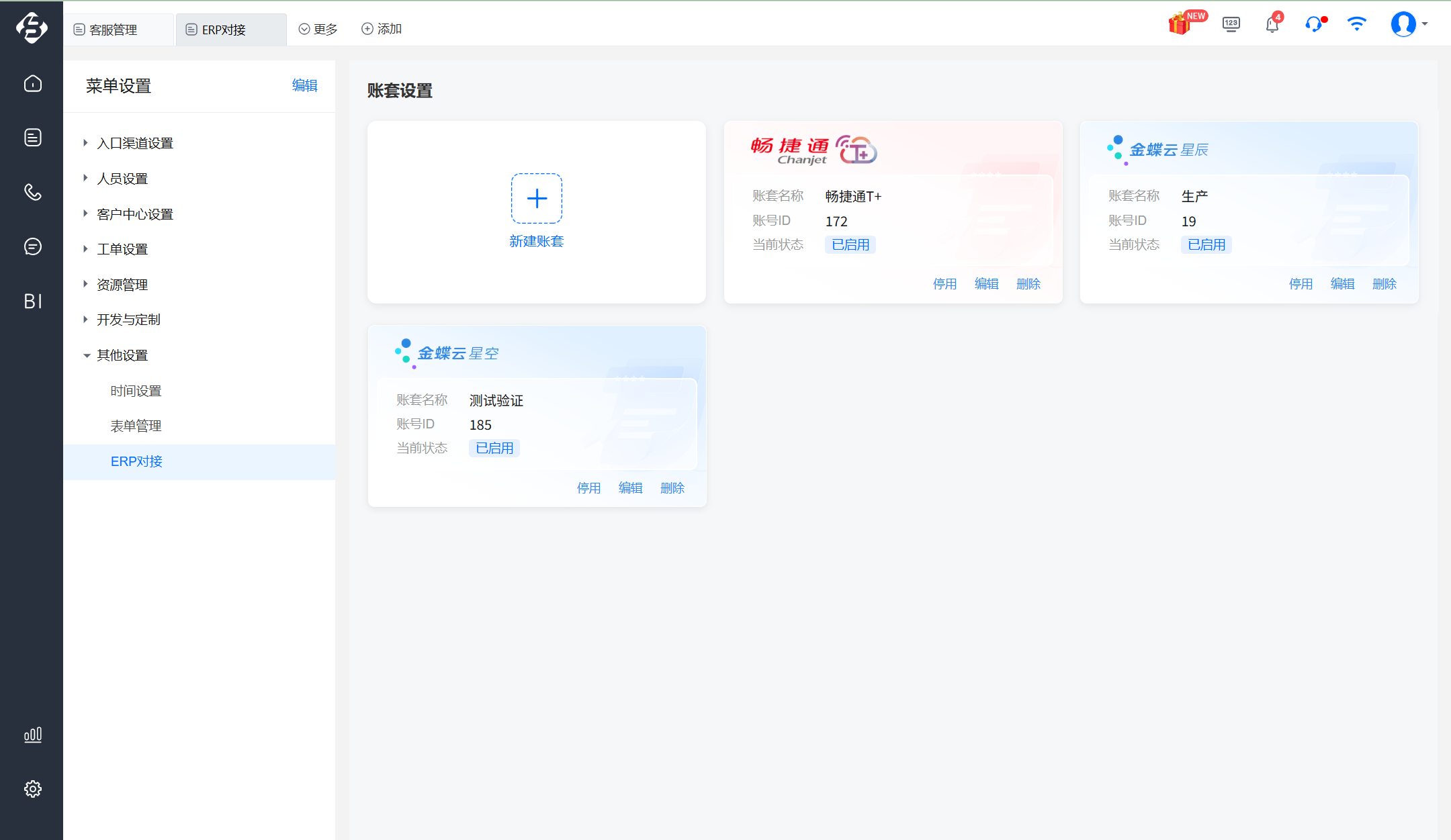The width and height of the screenshot is (1451, 840).
Task: Expand the 人员设置 arrow
Action: pyautogui.click(x=85, y=178)
